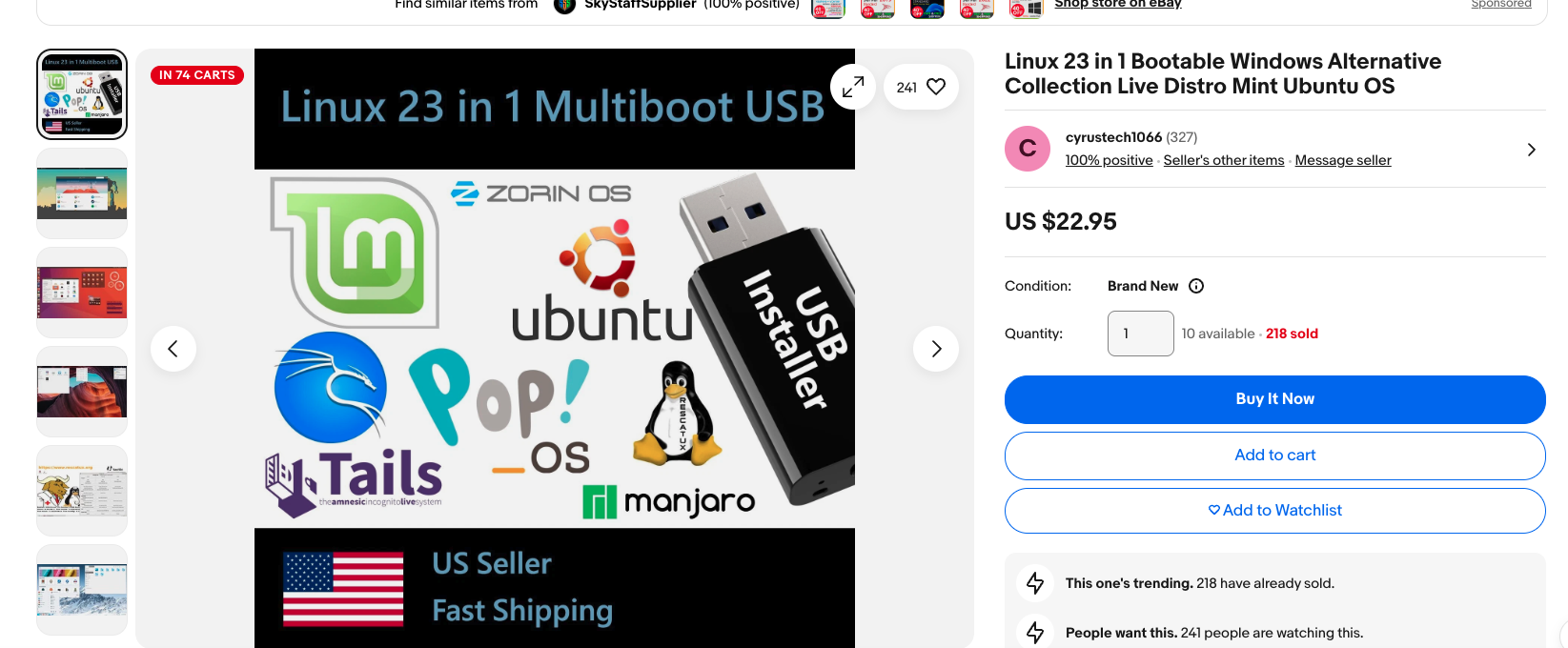The height and width of the screenshot is (648, 1568).
Task: Open the Seller's other items link
Action: (1224, 160)
